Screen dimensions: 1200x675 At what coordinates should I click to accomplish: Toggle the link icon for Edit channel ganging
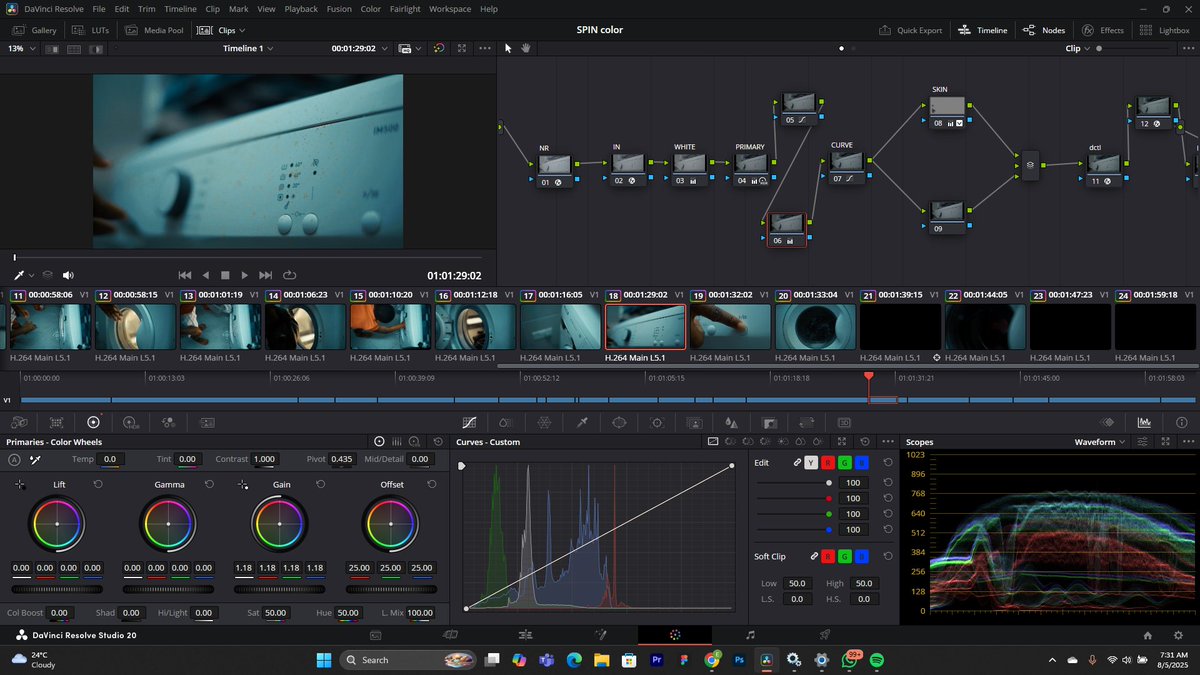click(x=797, y=463)
